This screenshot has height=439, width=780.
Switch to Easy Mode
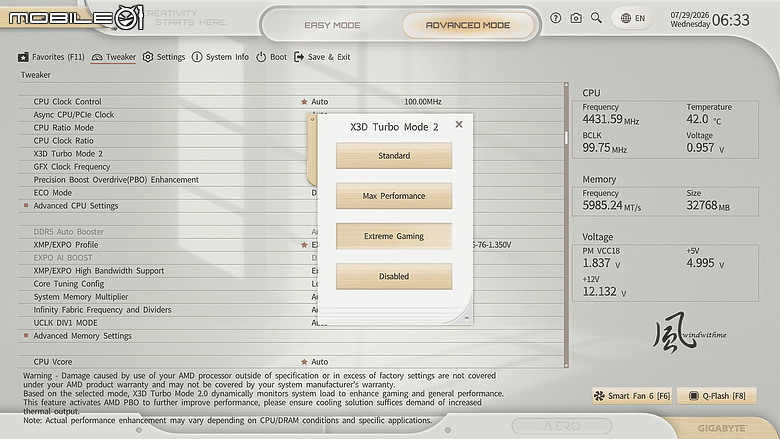coord(332,25)
